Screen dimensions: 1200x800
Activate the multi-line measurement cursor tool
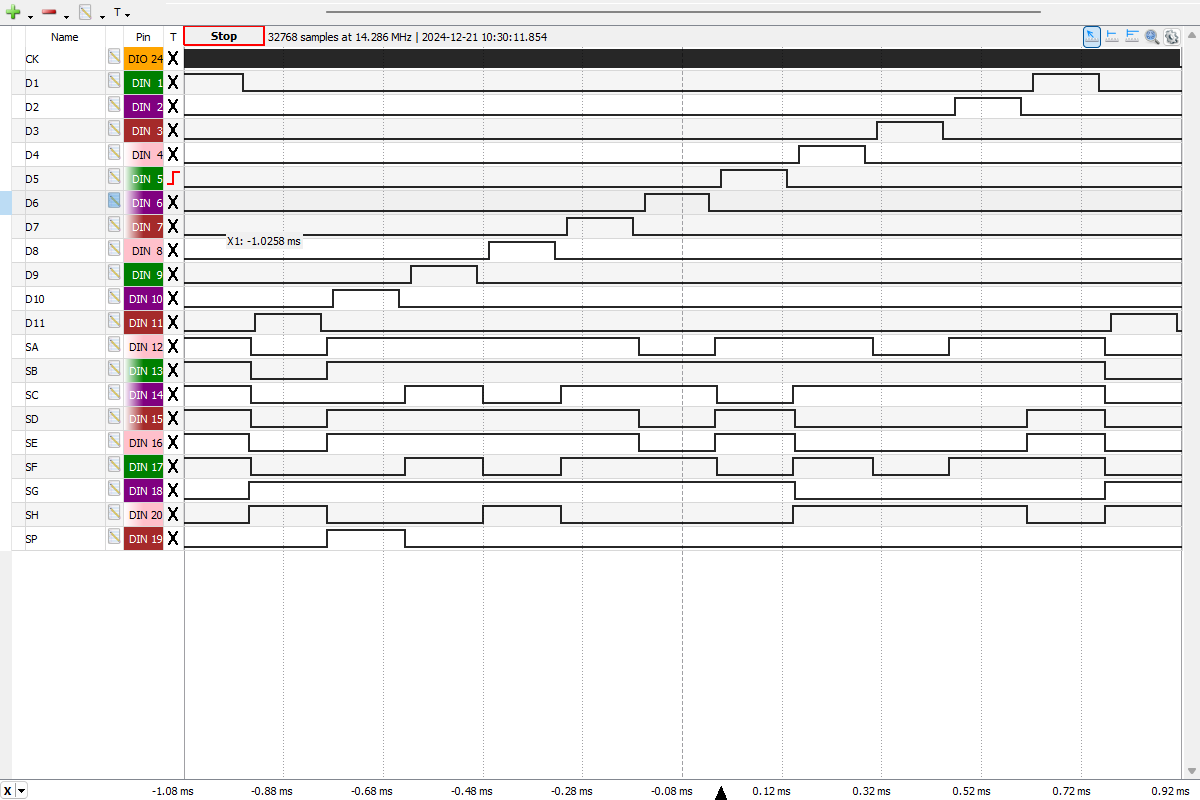tap(1132, 37)
